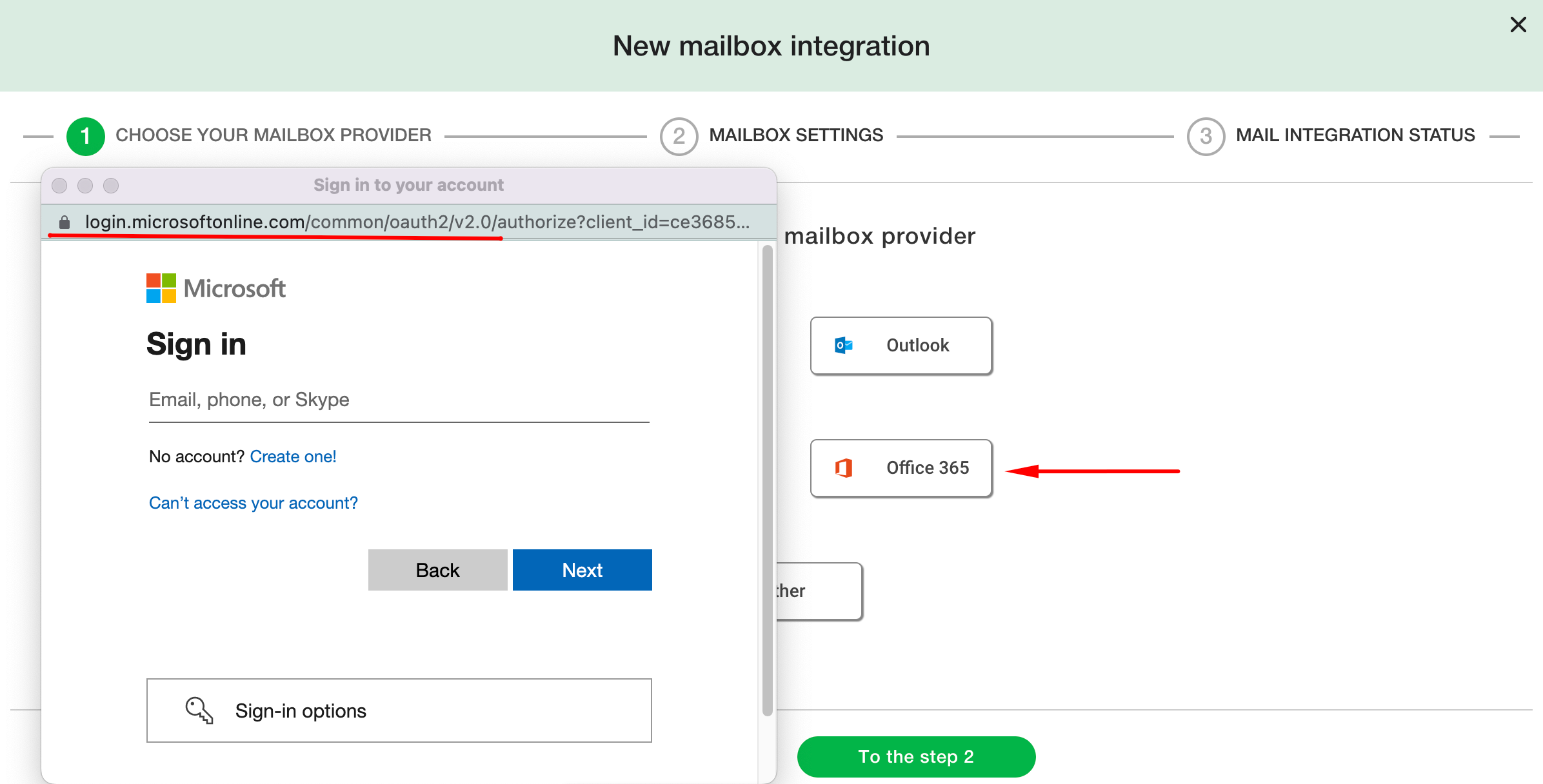This screenshot has width=1543, height=784.
Task: Open Sign-in options
Action: coord(399,710)
